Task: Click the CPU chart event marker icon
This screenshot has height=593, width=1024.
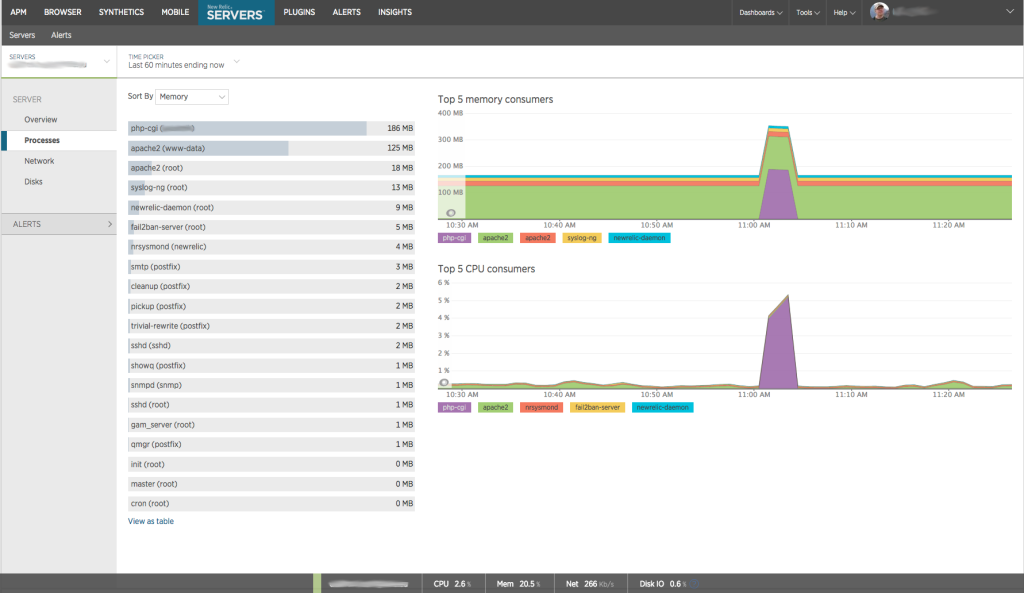Action: point(444,383)
